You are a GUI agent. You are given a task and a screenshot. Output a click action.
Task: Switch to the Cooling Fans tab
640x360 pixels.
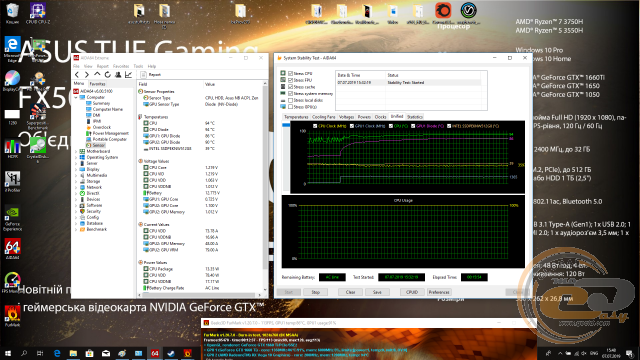pos(324,117)
